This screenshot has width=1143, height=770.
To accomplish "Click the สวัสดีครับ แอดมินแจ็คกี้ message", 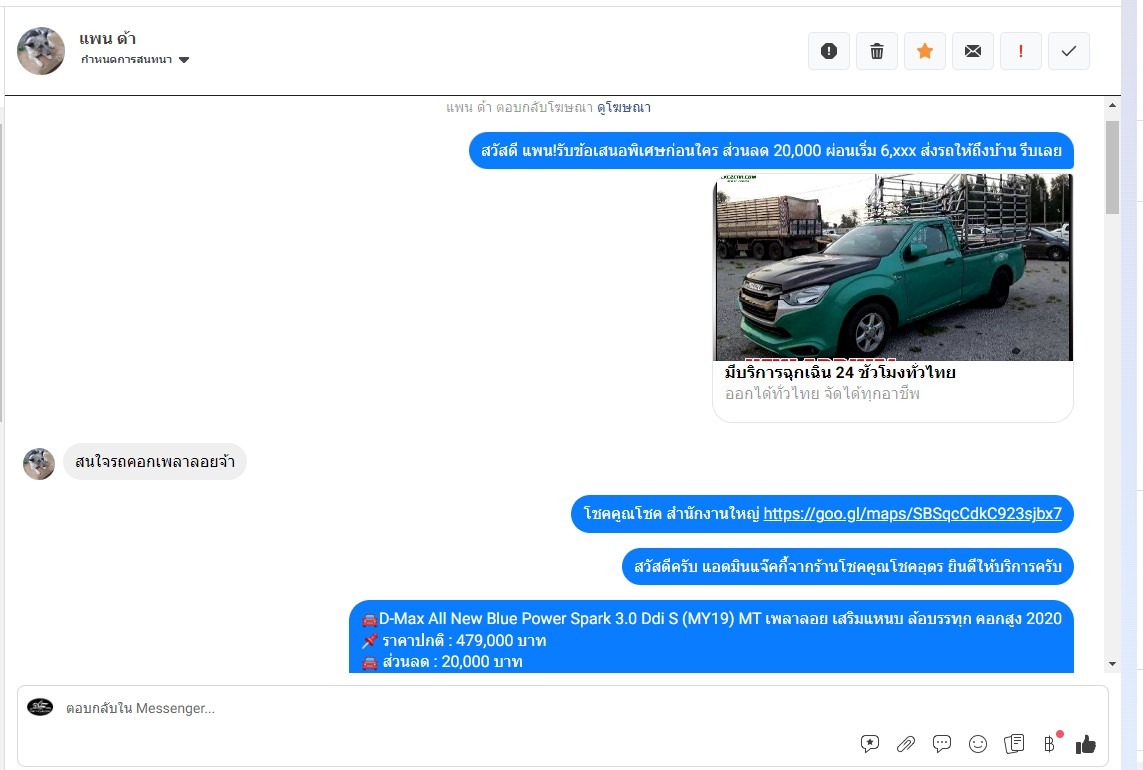I will [x=848, y=567].
